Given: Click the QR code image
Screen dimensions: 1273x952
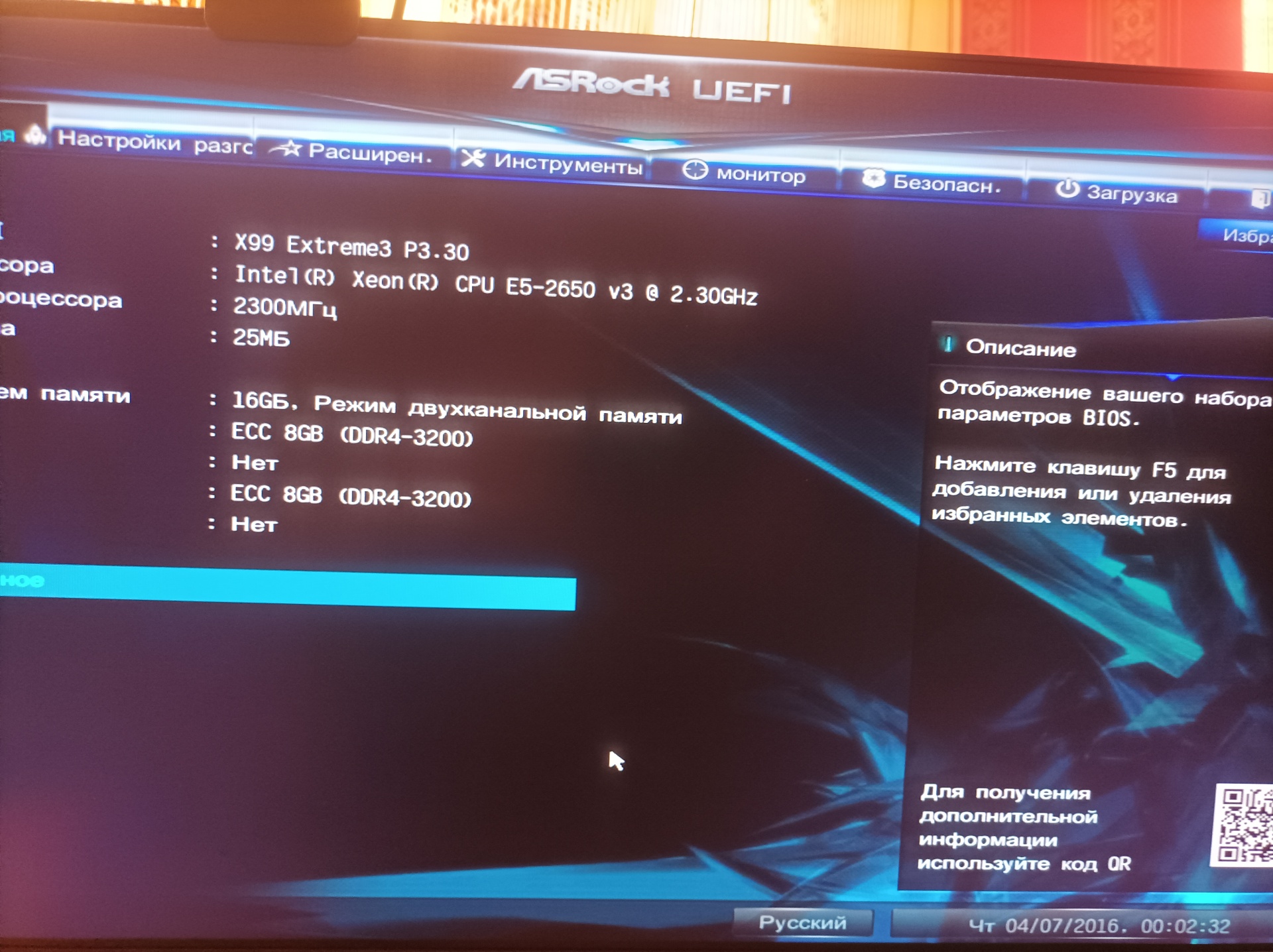Looking at the screenshot, I should (x=1243, y=825).
